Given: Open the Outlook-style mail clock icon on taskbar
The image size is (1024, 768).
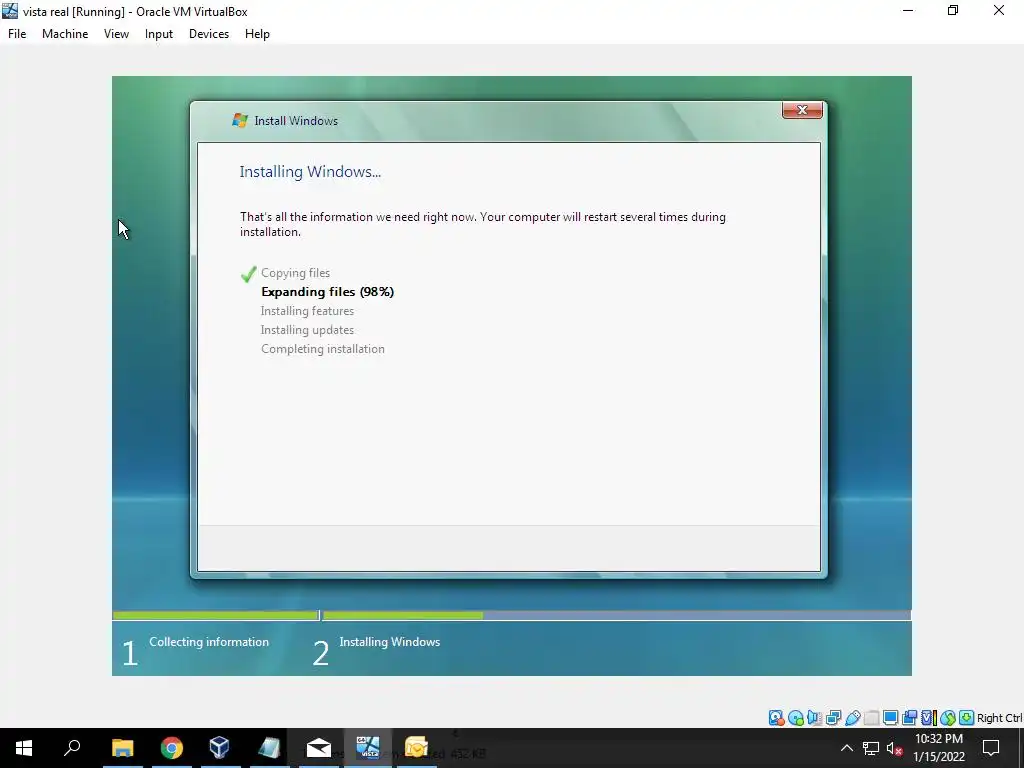Looking at the screenshot, I should [x=416, y=748].
